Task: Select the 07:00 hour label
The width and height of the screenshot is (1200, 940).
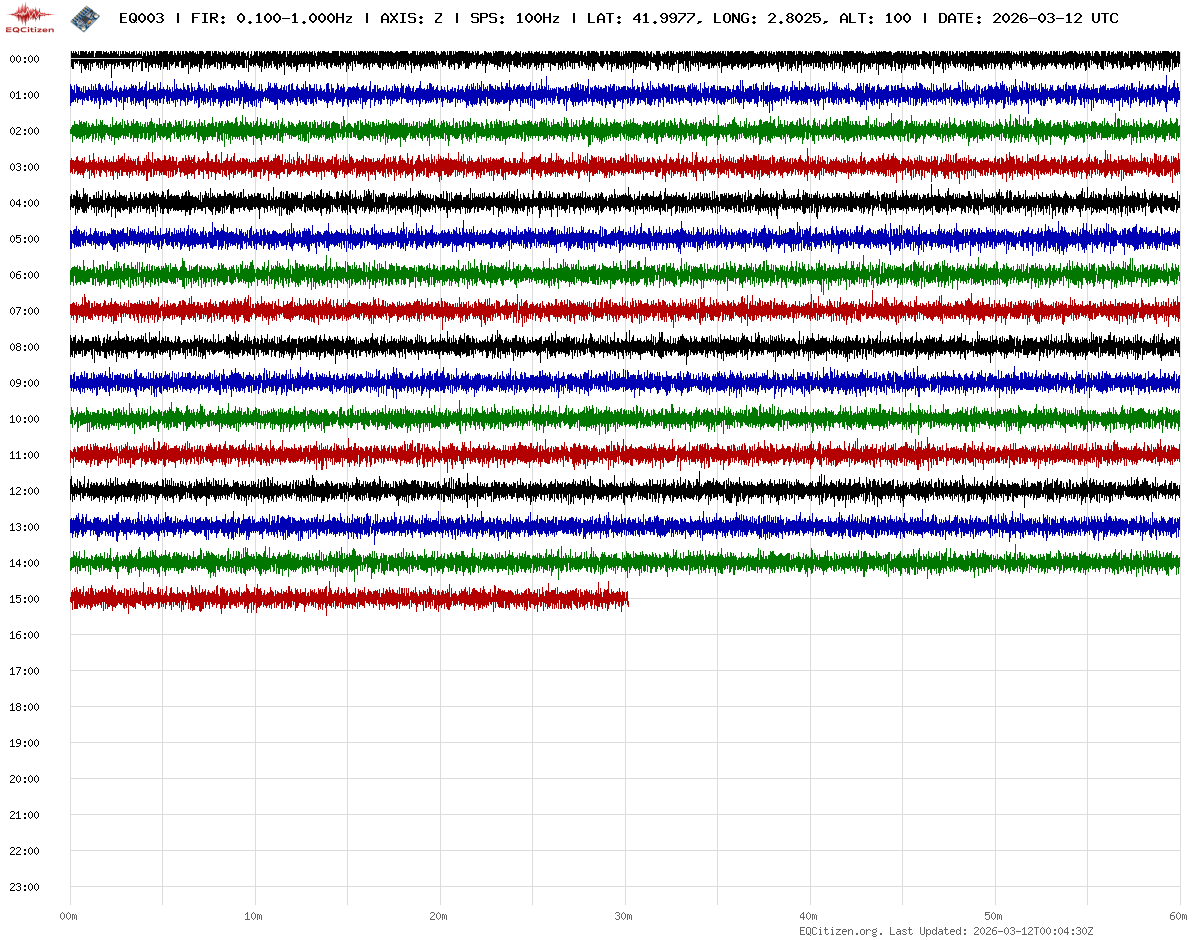Action: click(24, 311)
